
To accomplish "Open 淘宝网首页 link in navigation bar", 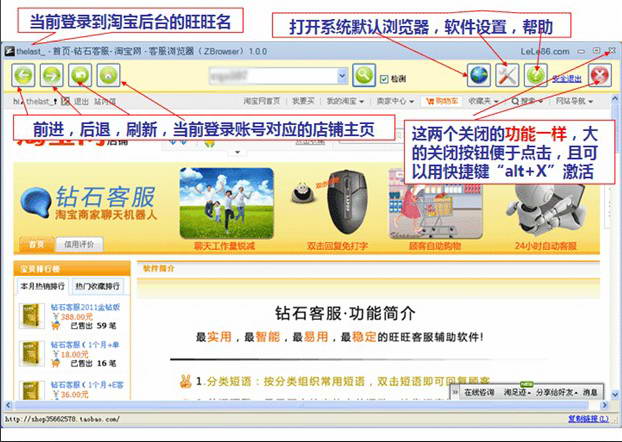I will (262, 101).
